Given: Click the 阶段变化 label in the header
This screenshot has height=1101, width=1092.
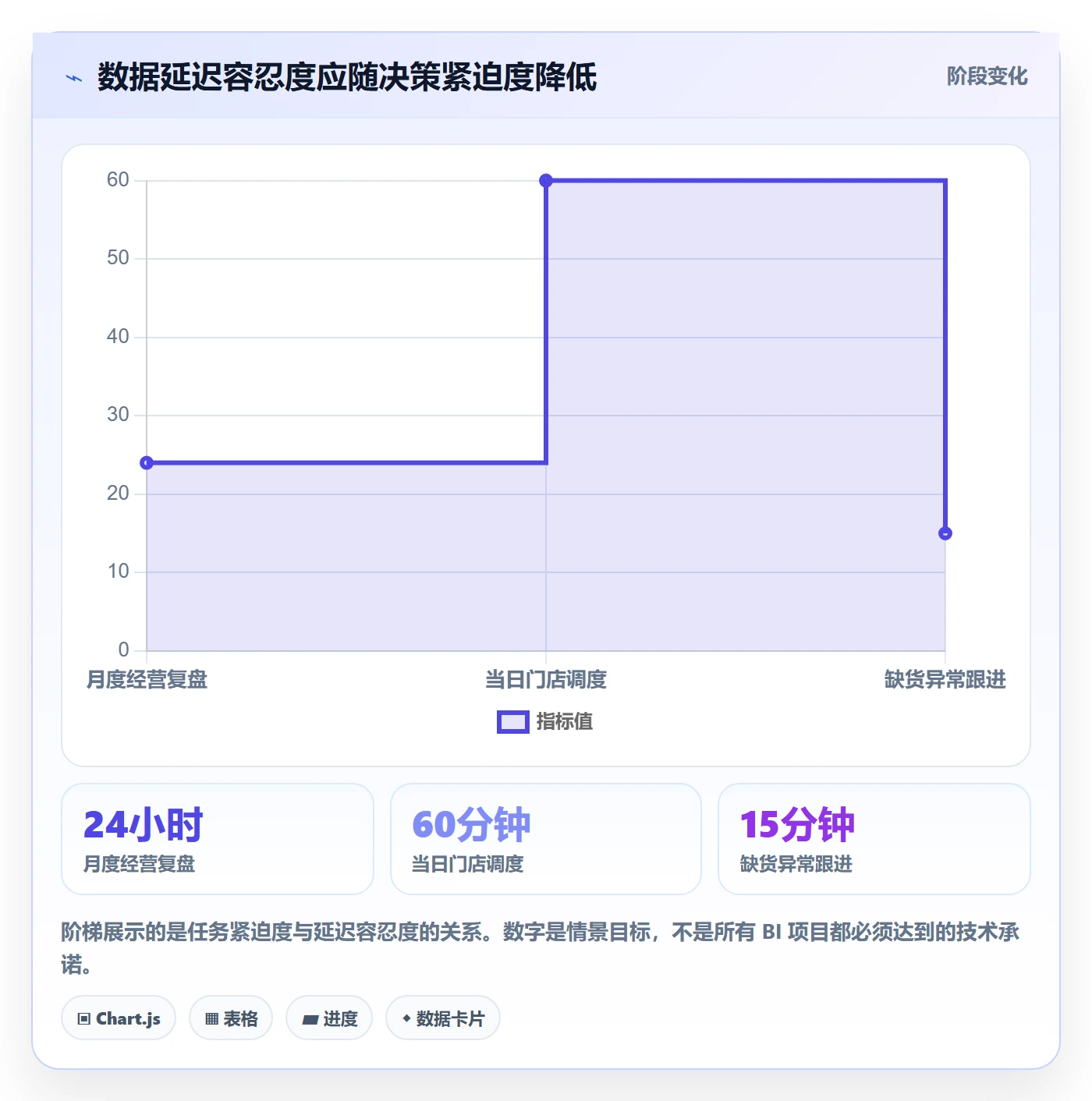Looking at the screenshot, I should point(987,76).
